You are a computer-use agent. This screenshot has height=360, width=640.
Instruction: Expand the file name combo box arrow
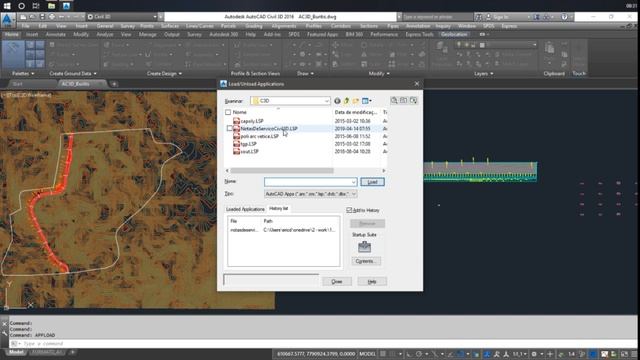pyautogui.click(x=353, y=182)
